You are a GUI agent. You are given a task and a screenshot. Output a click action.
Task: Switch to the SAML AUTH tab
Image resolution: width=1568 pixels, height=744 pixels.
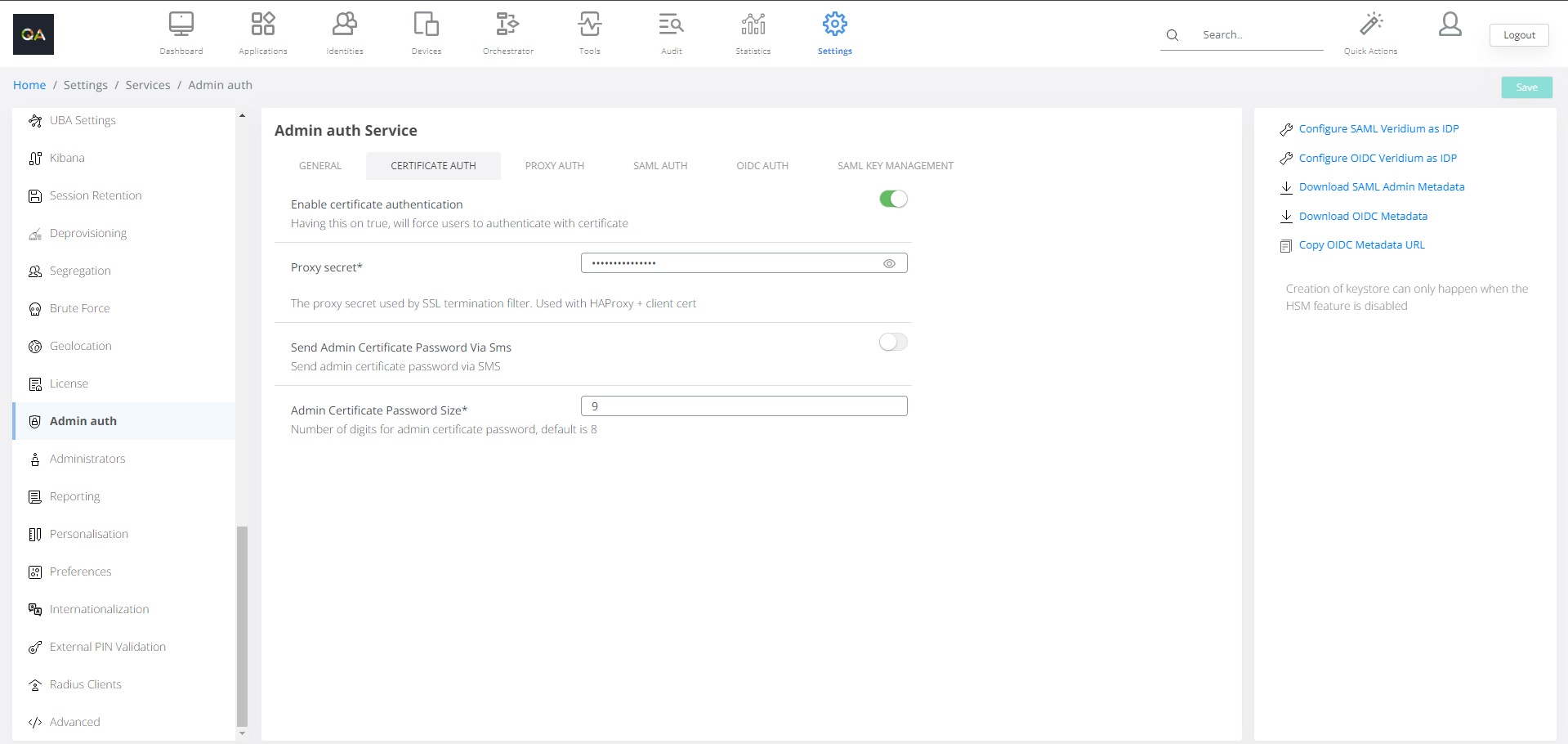pyautogui.click(x=660, y=166)
